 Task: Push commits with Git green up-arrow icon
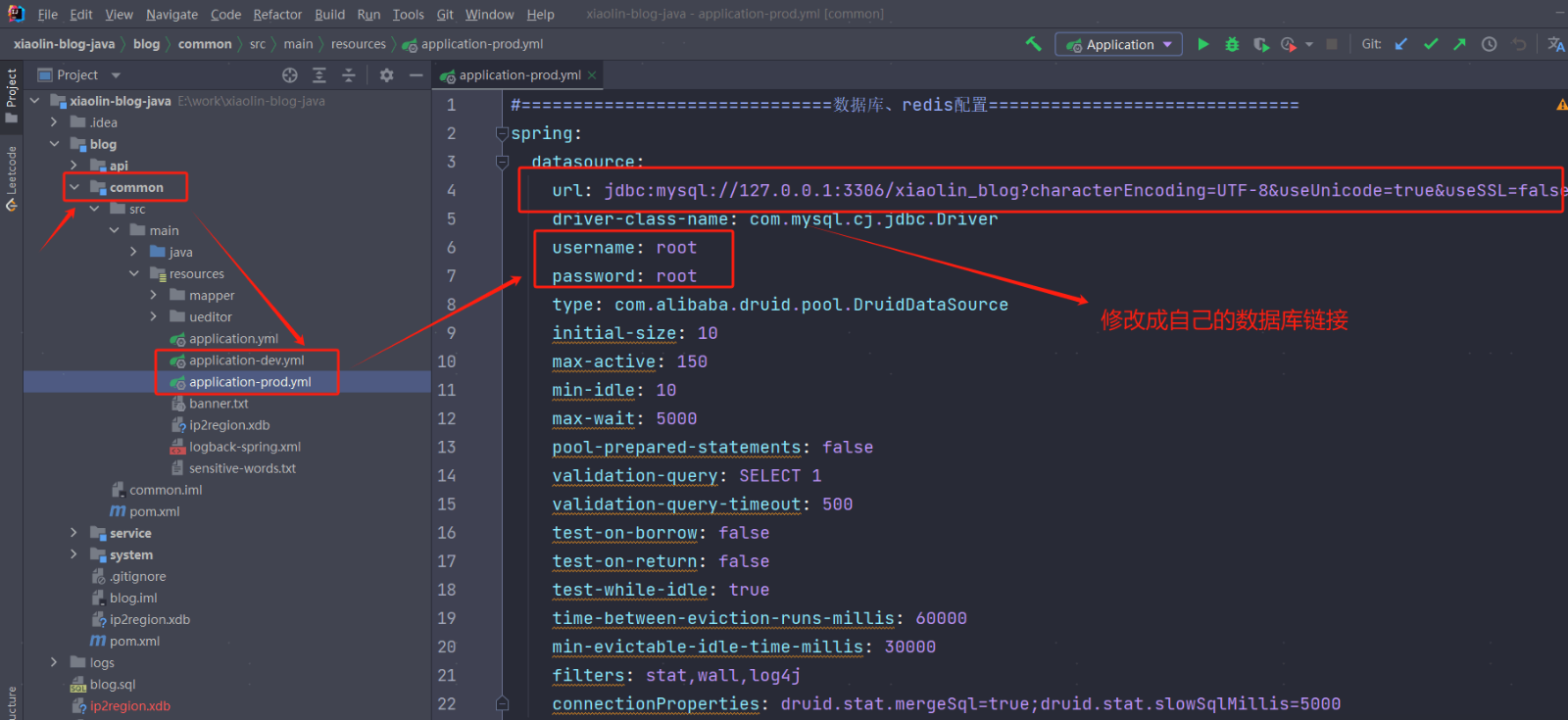coord(1459,44)
